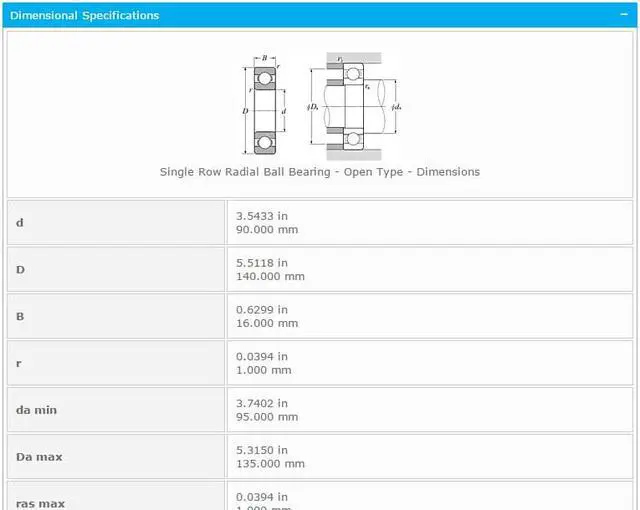Select the 5.3150 in Da max value

click(x=262, y=450)
